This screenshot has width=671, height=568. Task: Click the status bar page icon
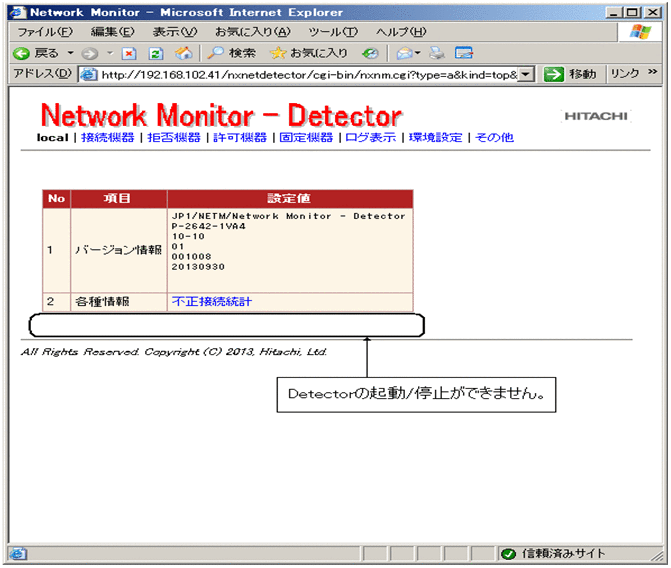click(x=18, y=554)
